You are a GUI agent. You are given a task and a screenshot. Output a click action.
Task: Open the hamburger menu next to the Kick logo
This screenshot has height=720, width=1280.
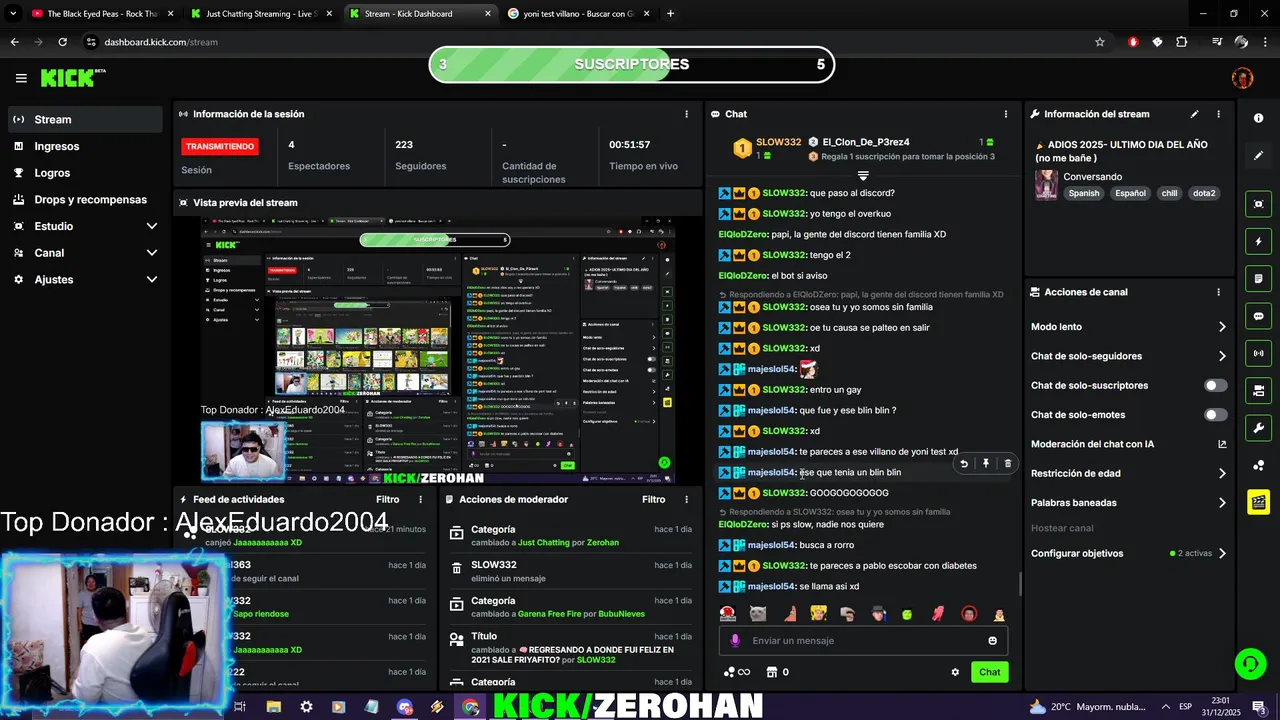21,78
